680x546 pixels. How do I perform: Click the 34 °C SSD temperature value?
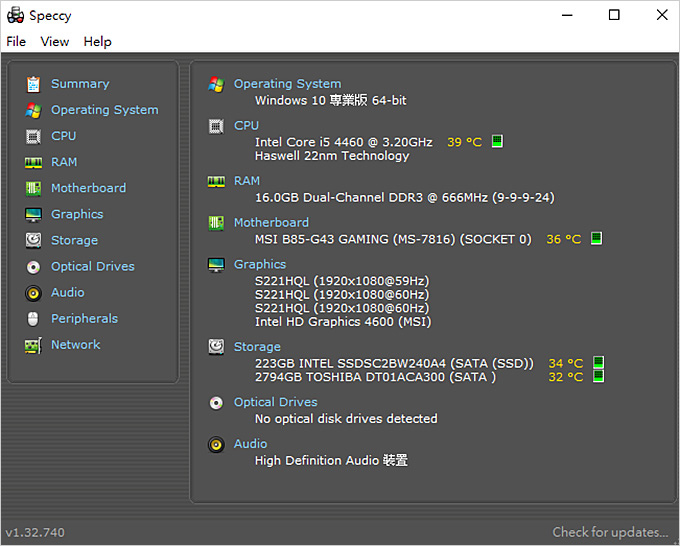566,363
